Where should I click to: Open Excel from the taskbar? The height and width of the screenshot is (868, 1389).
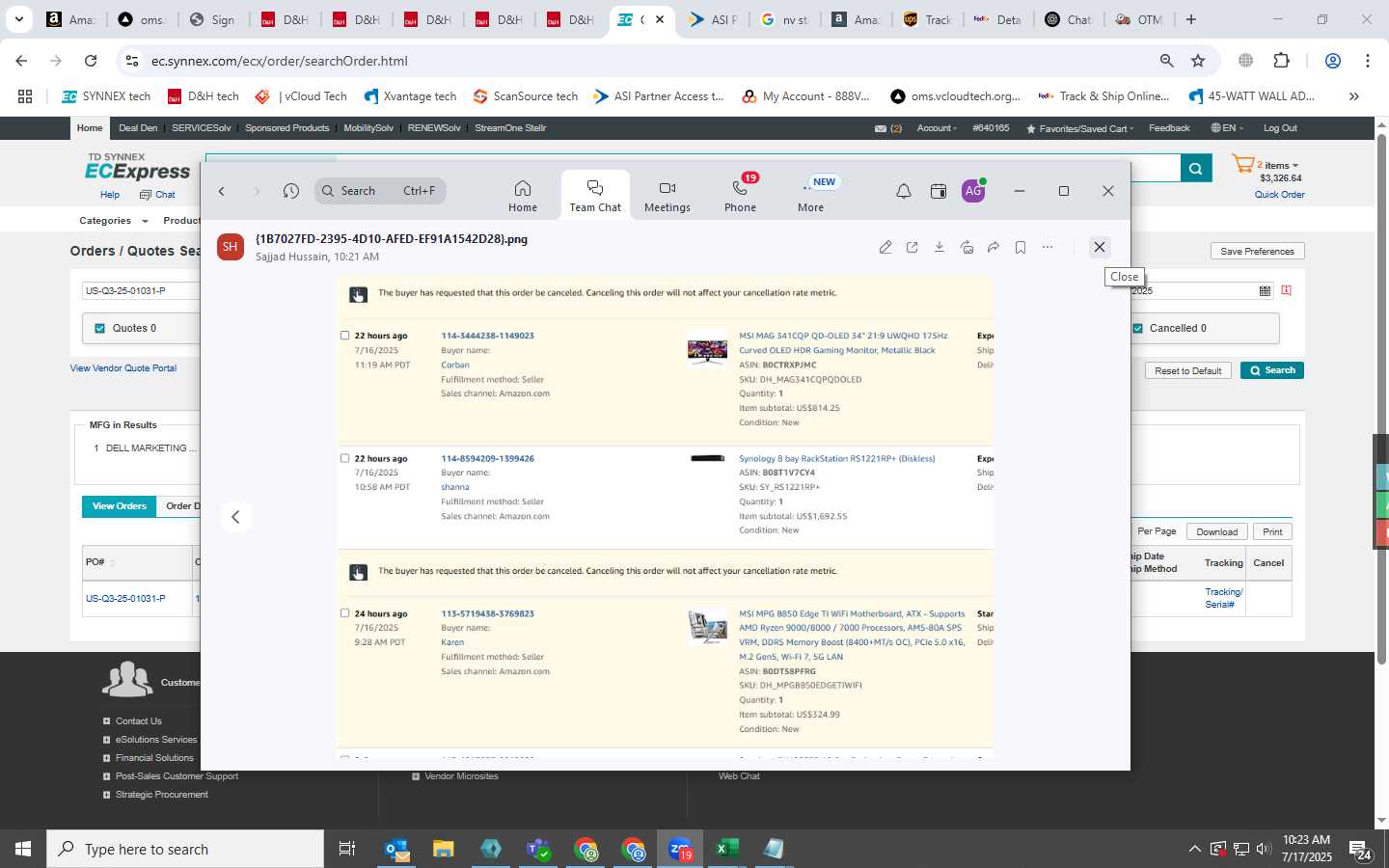pos(726,849)
